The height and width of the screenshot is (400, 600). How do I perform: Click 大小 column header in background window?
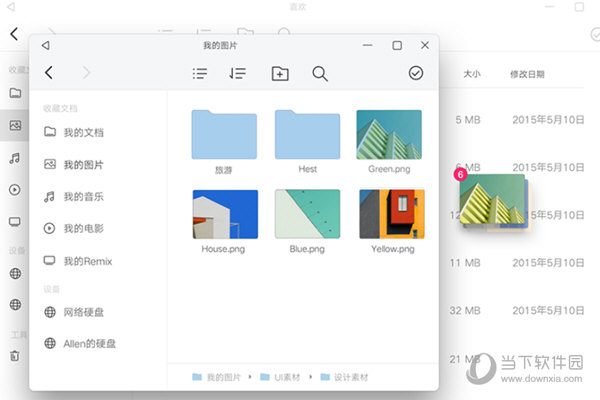click(472, 74)
